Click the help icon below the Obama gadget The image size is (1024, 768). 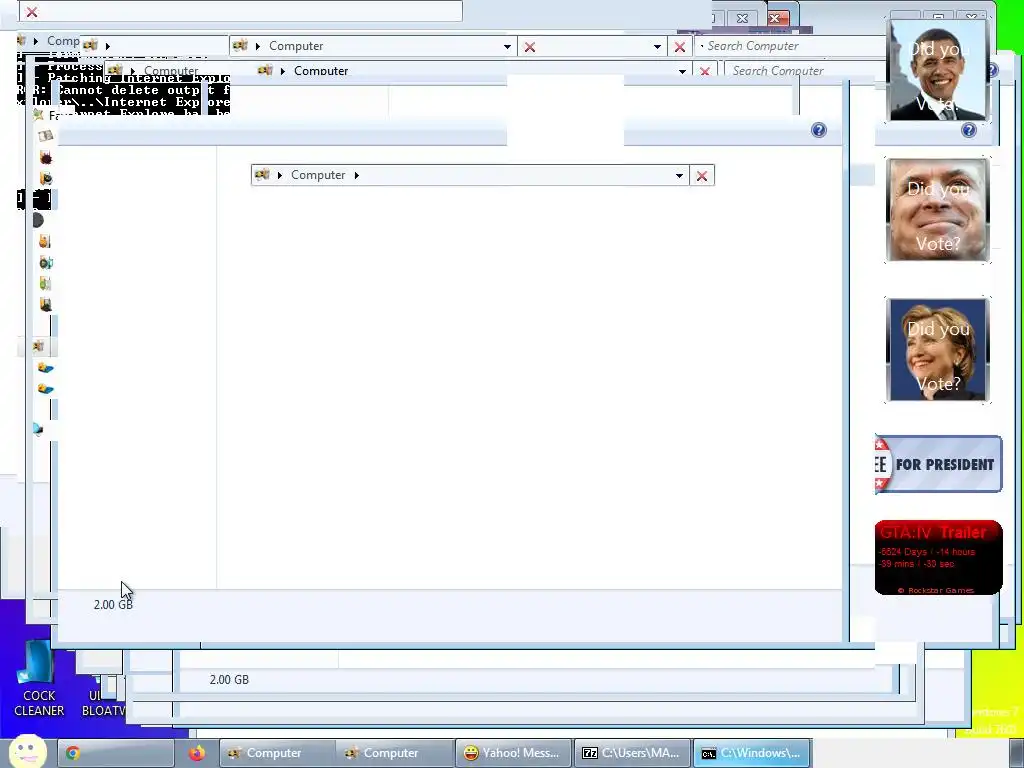pyautogui.click(x=968, y=130)
